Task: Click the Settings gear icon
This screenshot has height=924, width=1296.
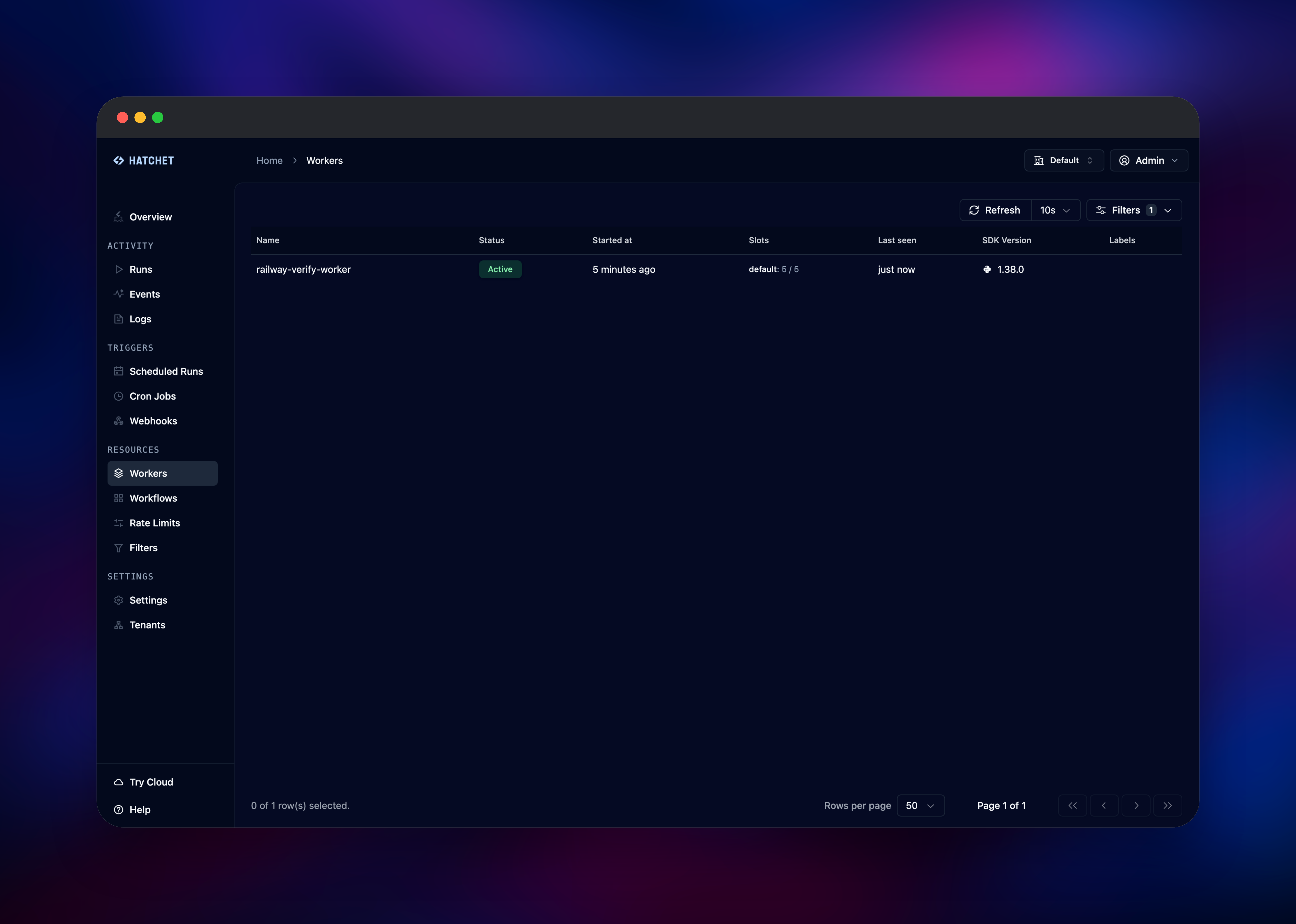Action: tap(118, 600)
